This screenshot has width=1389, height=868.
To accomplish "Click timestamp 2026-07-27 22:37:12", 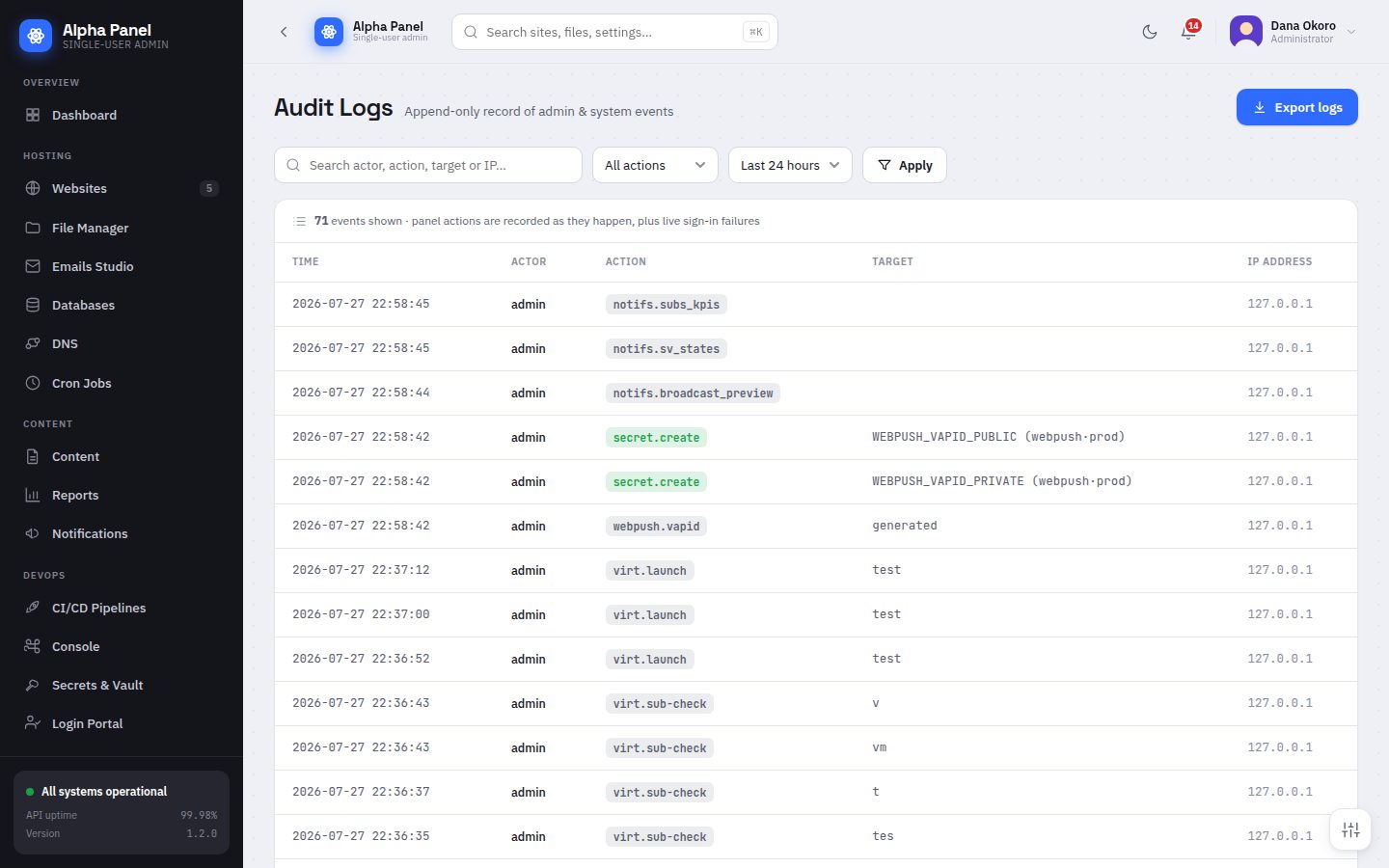I will point(361,570).
